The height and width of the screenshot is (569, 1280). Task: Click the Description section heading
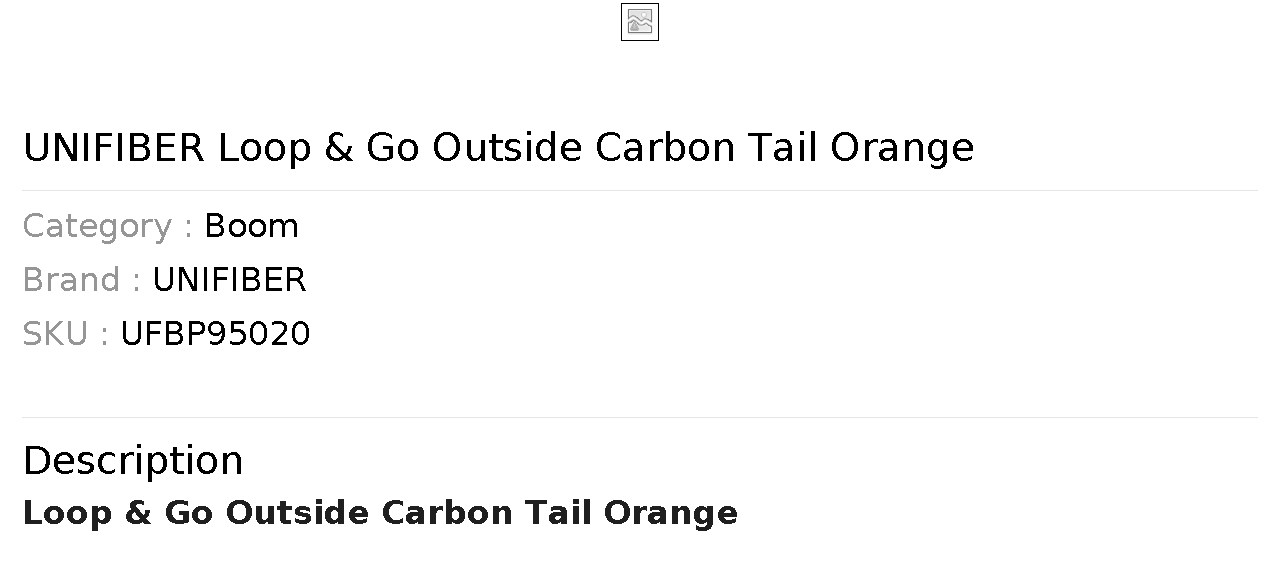[133, 461]
